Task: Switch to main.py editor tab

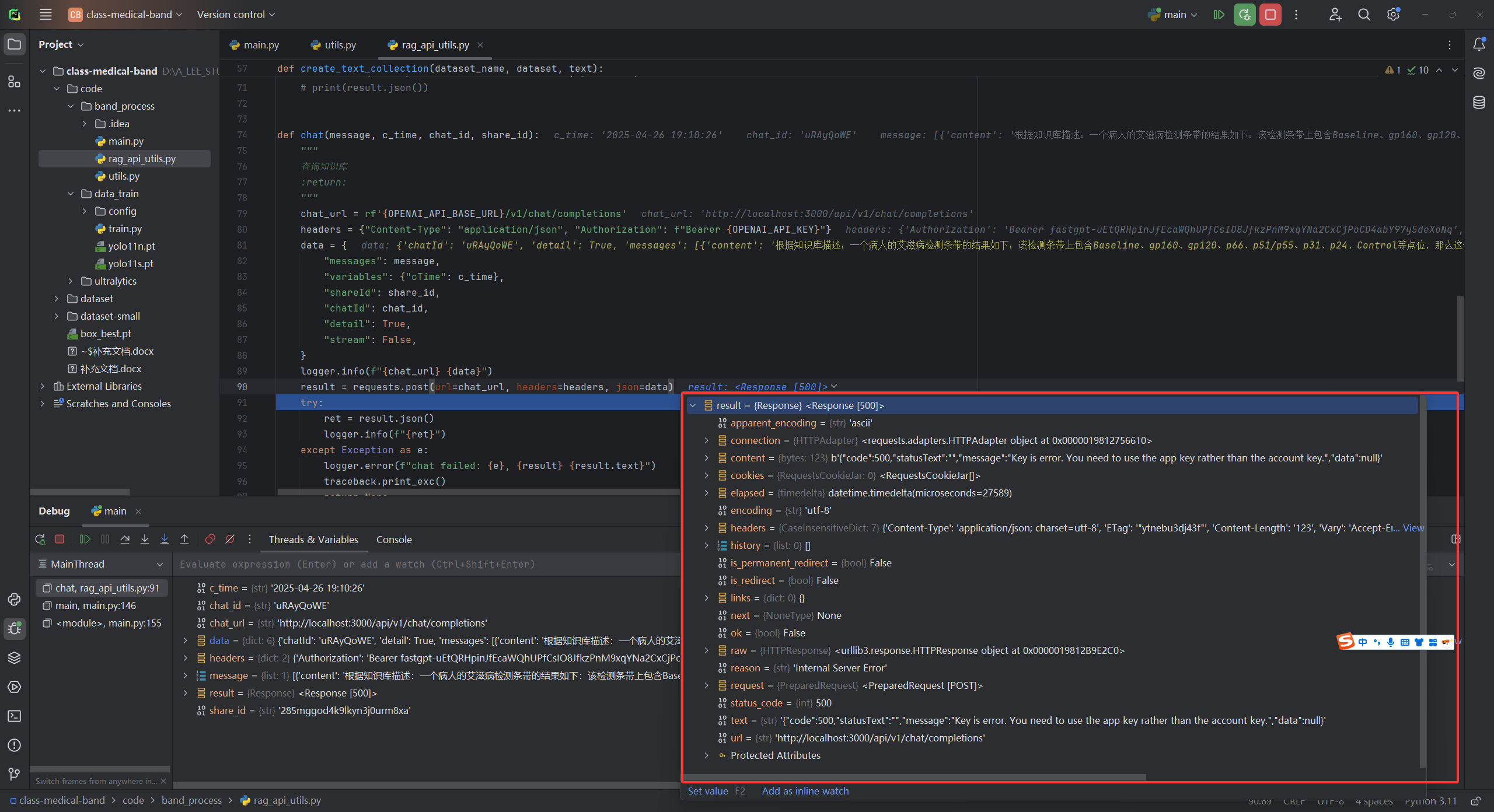Action: click(x=254, y=45)
